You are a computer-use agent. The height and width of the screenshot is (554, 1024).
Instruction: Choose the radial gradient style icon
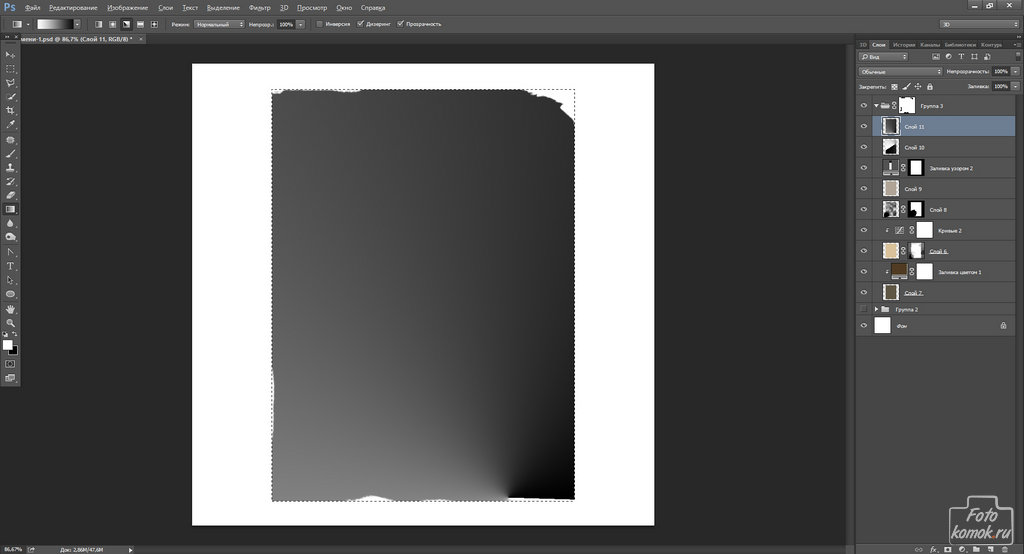pos(112,23)
